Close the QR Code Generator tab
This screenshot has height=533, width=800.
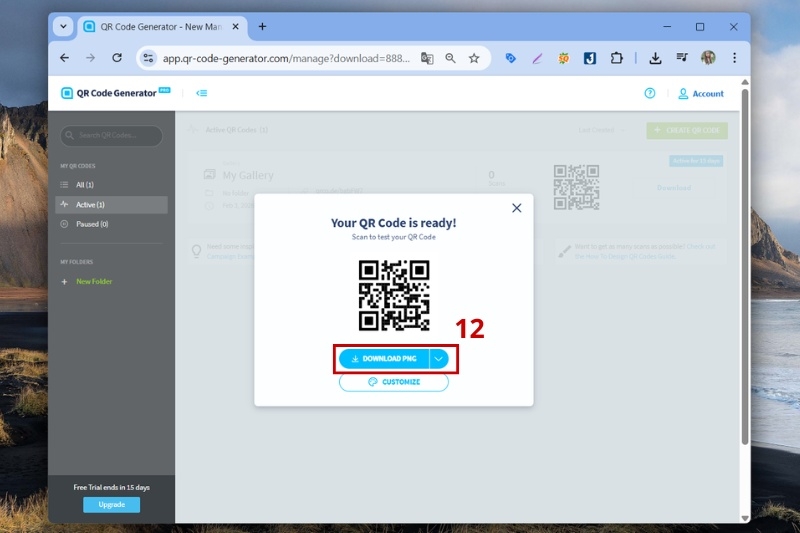[236, 27]
